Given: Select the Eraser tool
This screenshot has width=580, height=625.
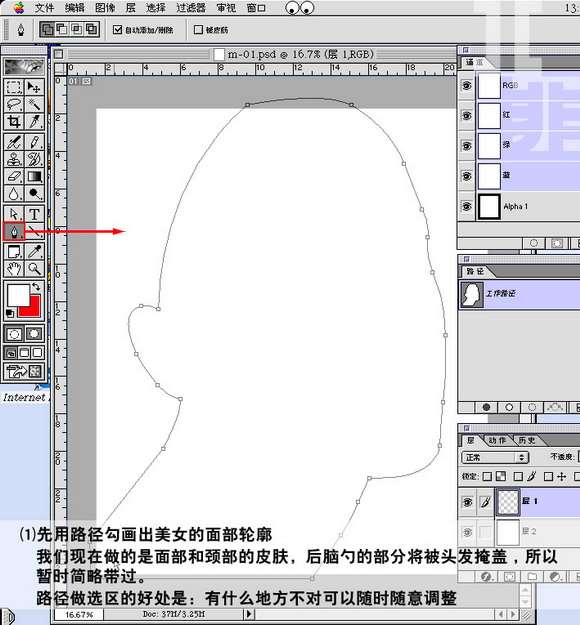Looking at the screenshot, I should [14, 176].
